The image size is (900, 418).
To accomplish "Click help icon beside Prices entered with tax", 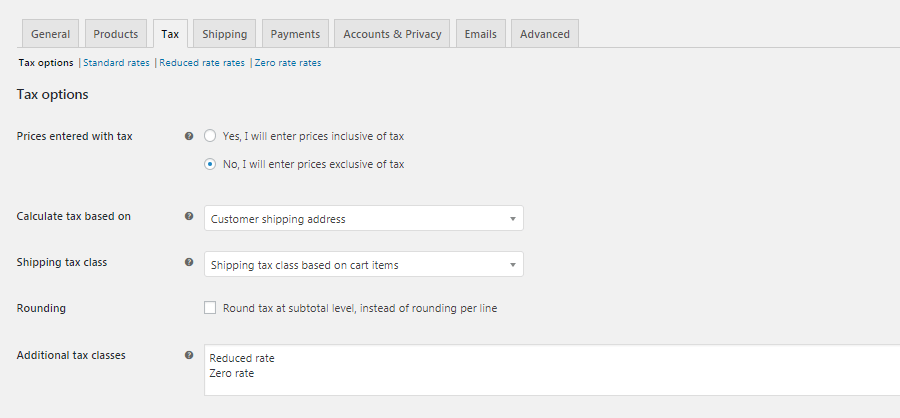I will pos(189,136).
